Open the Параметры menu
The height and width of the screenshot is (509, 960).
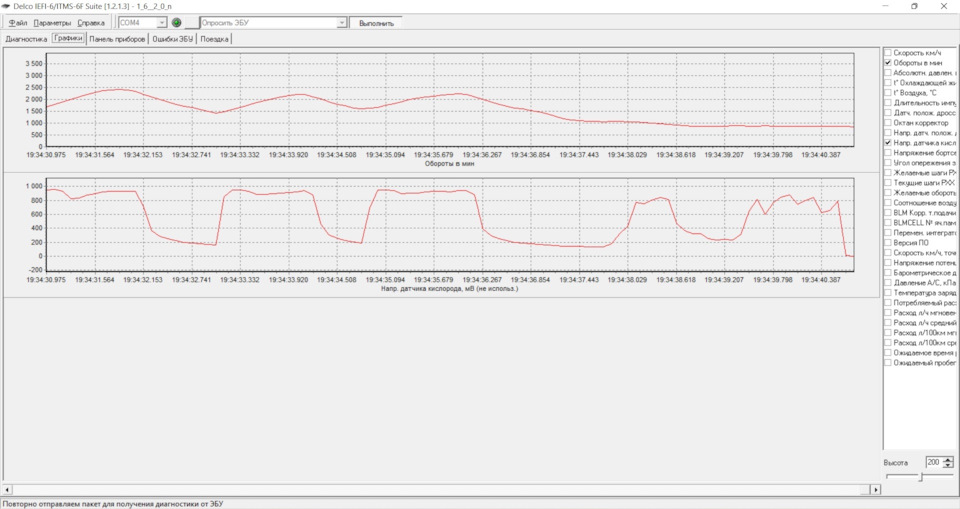pyautogui.click(x=52, y=23)
